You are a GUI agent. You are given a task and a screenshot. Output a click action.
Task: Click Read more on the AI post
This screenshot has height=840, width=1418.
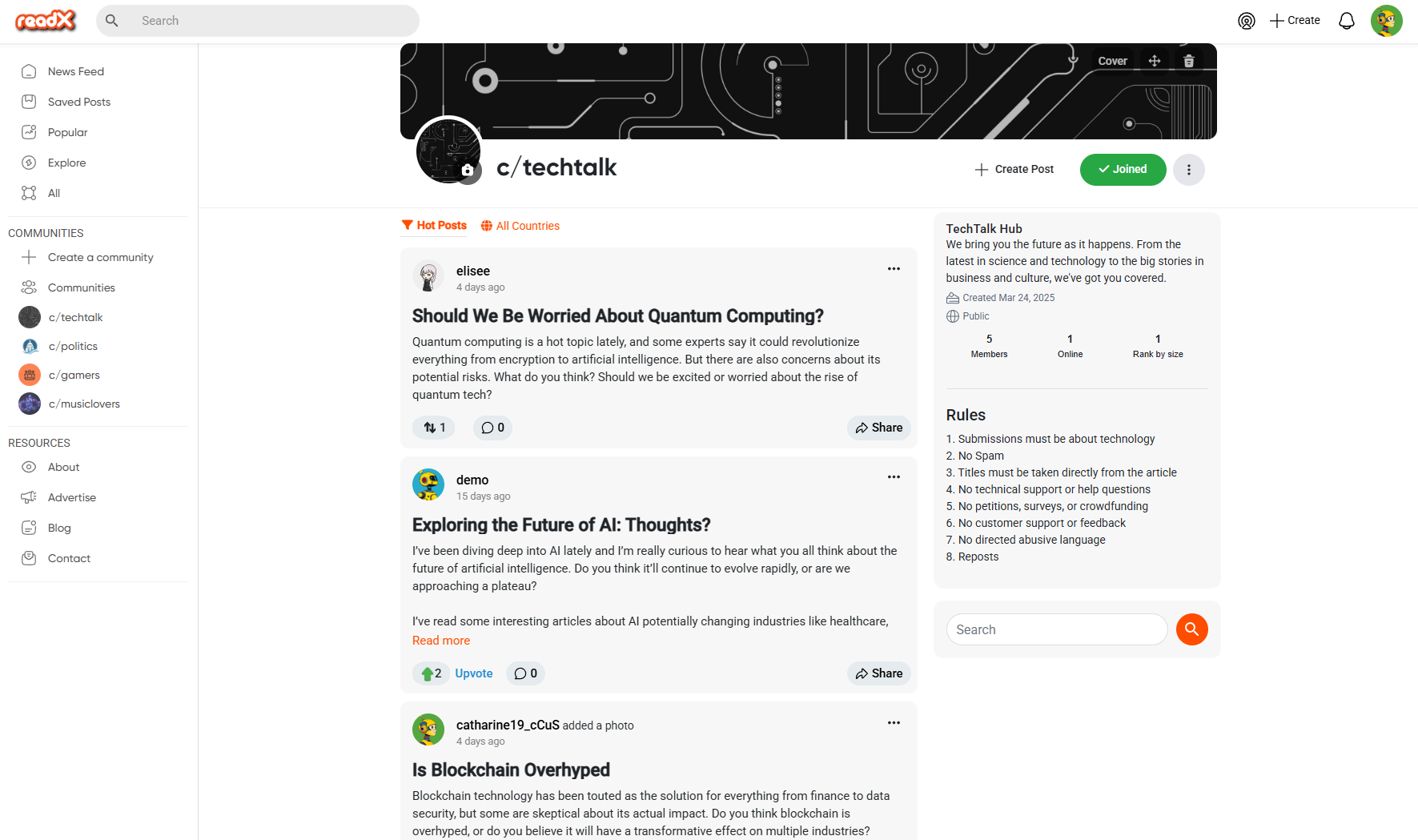click(441, 641)
